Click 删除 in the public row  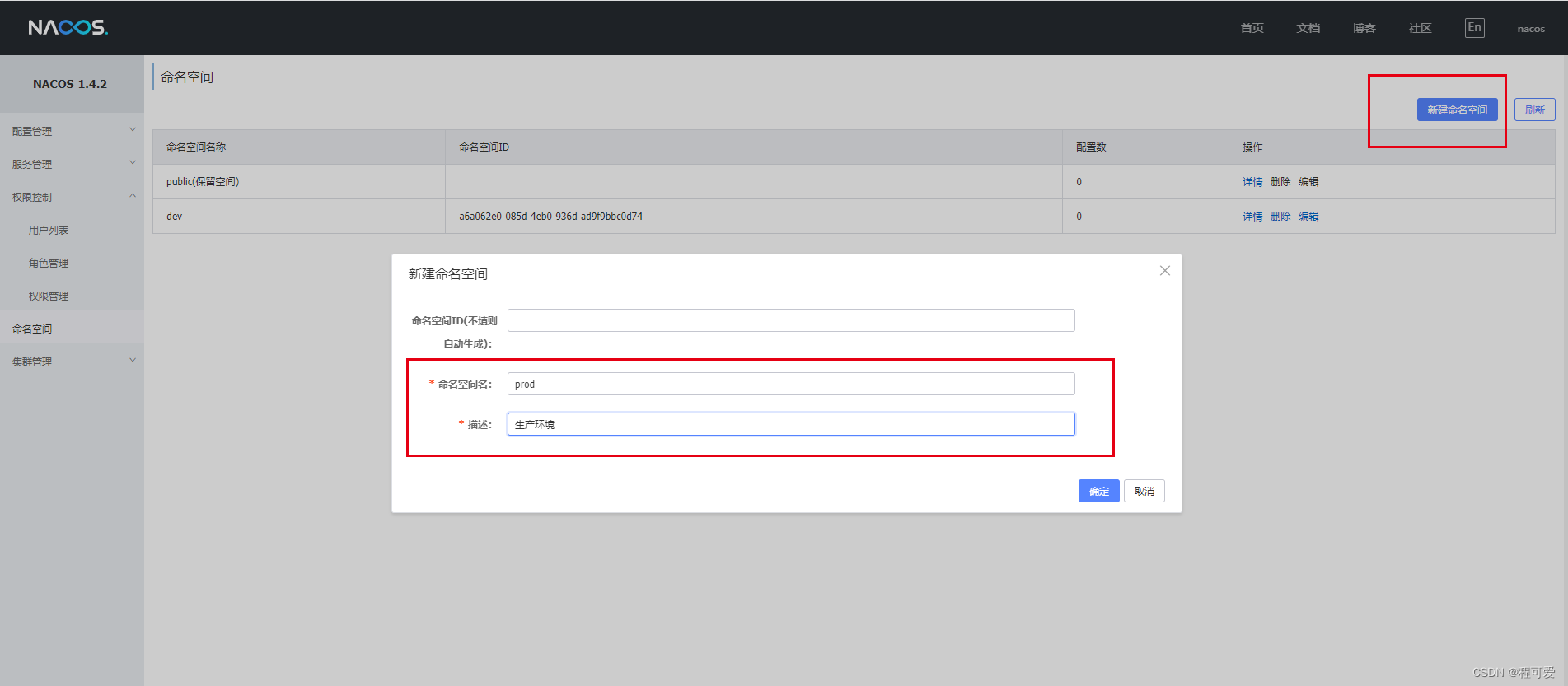click(x=1280, y=182)
